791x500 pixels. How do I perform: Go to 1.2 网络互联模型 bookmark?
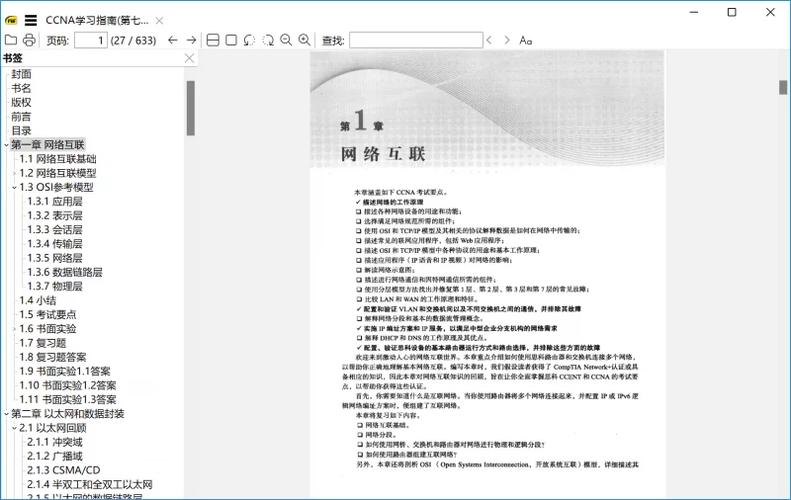click(x=58, y=173)
